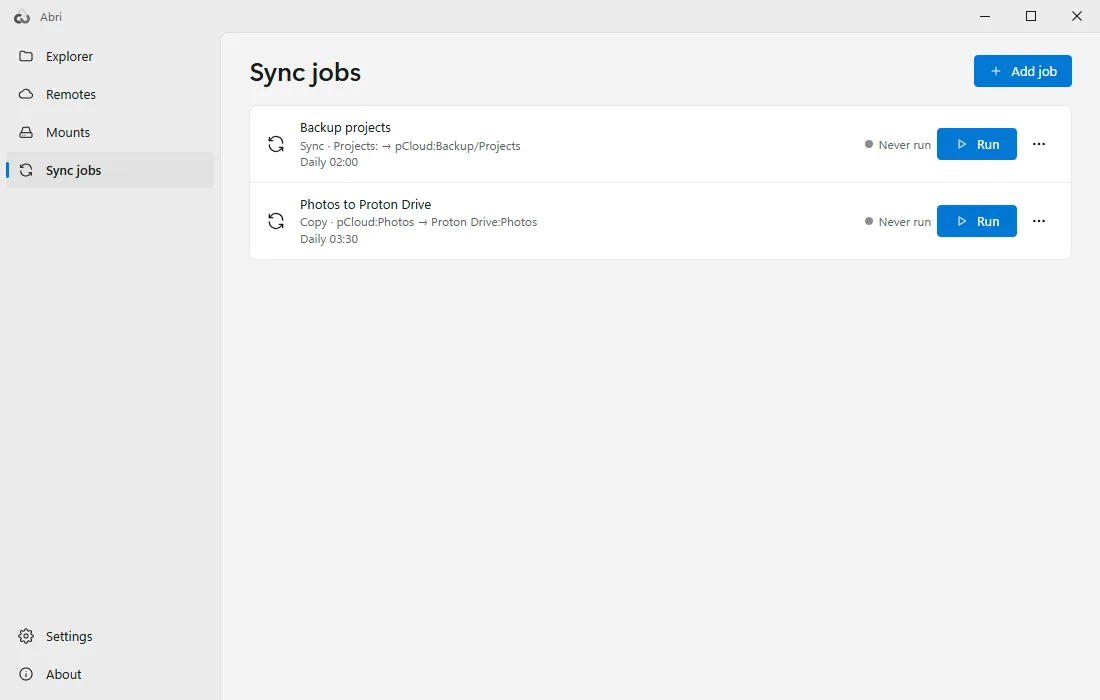
Task: Click the Sync jobs refresh icon in sidebar
Action: (x=26, y=170)
